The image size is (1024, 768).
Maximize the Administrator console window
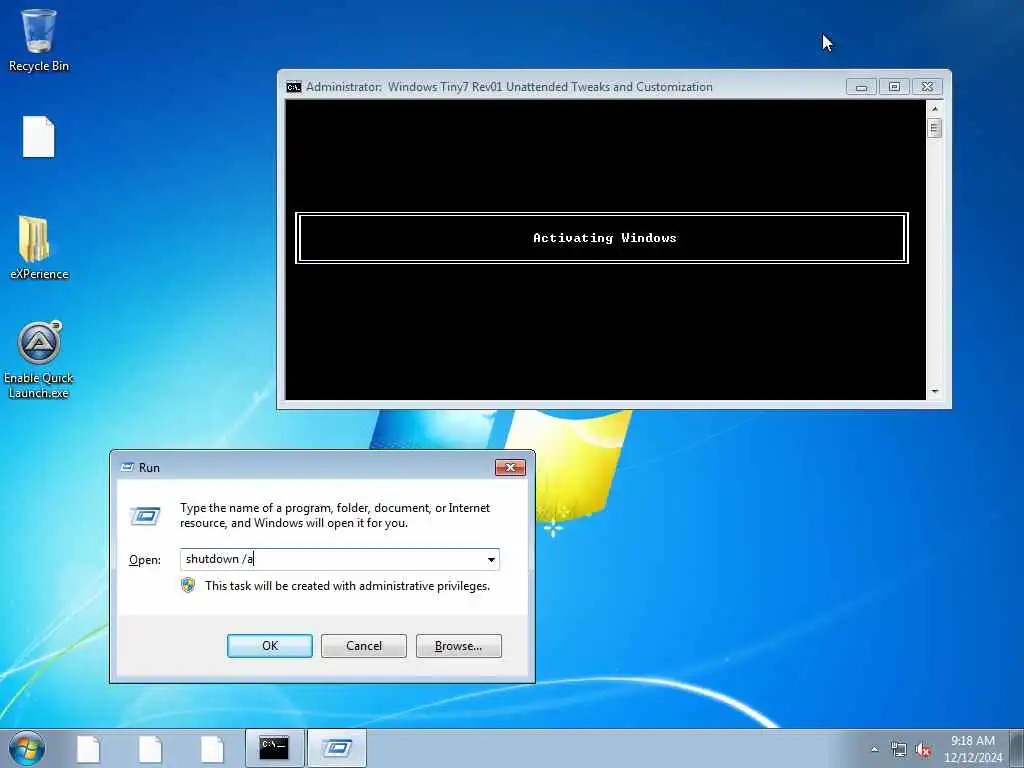(x=894, y=87)
